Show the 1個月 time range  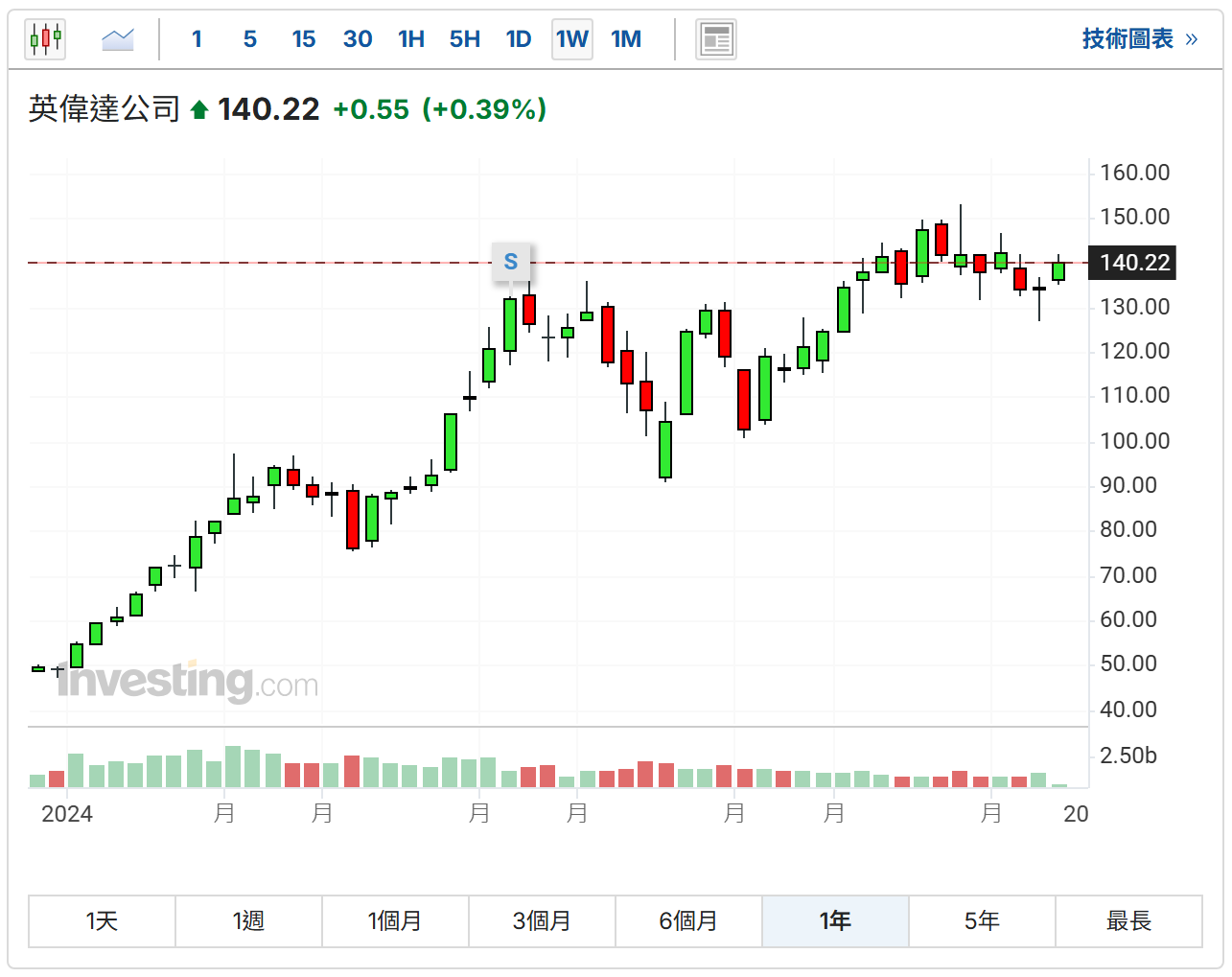(395, 921)
